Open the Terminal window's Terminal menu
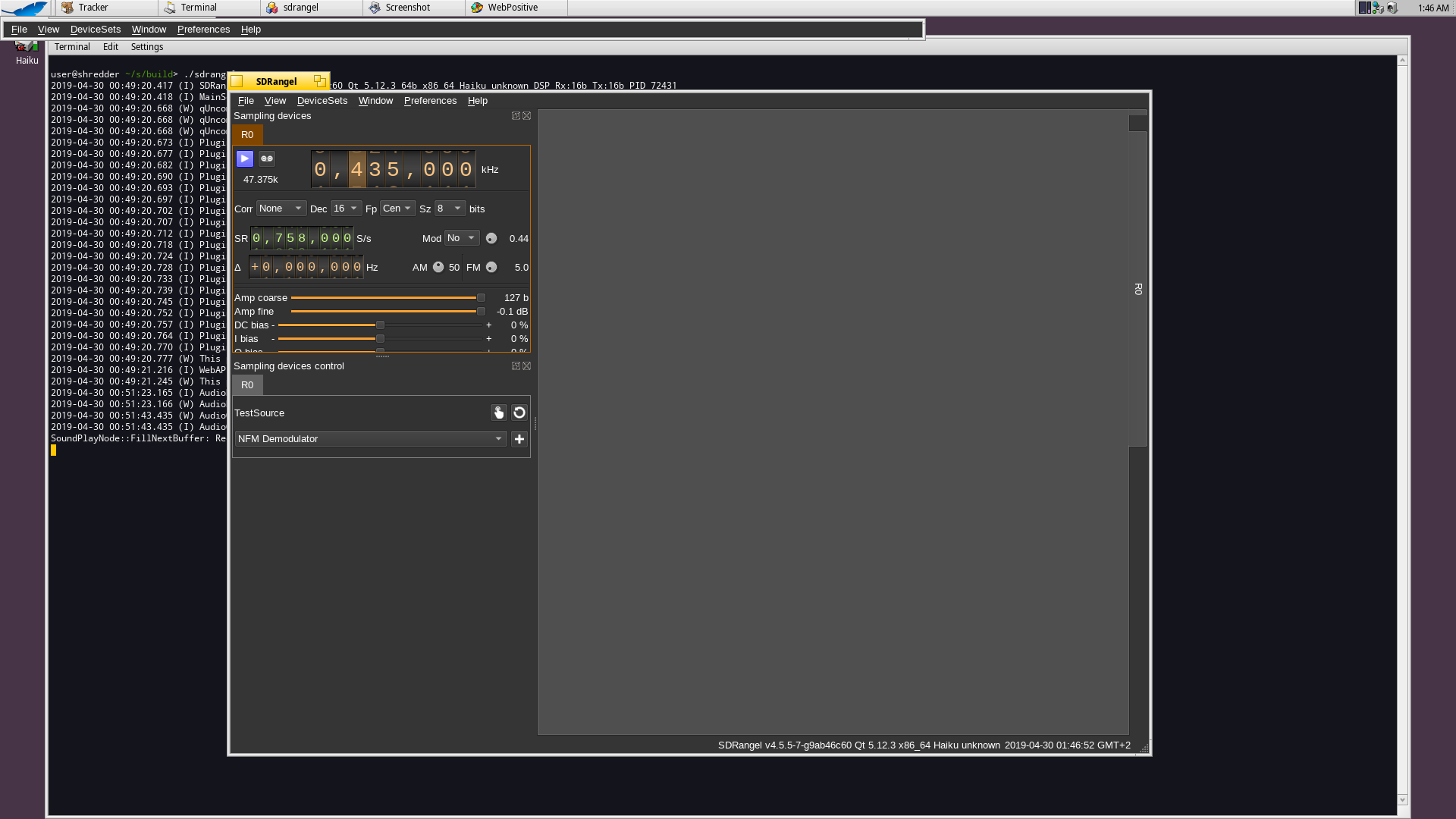 point(72,47)
